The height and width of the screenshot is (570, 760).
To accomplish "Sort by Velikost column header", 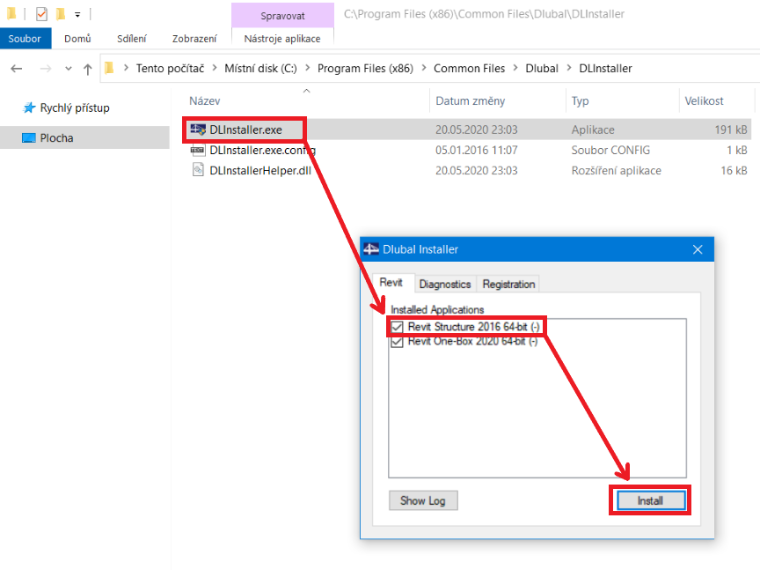I will click(704, 101).
